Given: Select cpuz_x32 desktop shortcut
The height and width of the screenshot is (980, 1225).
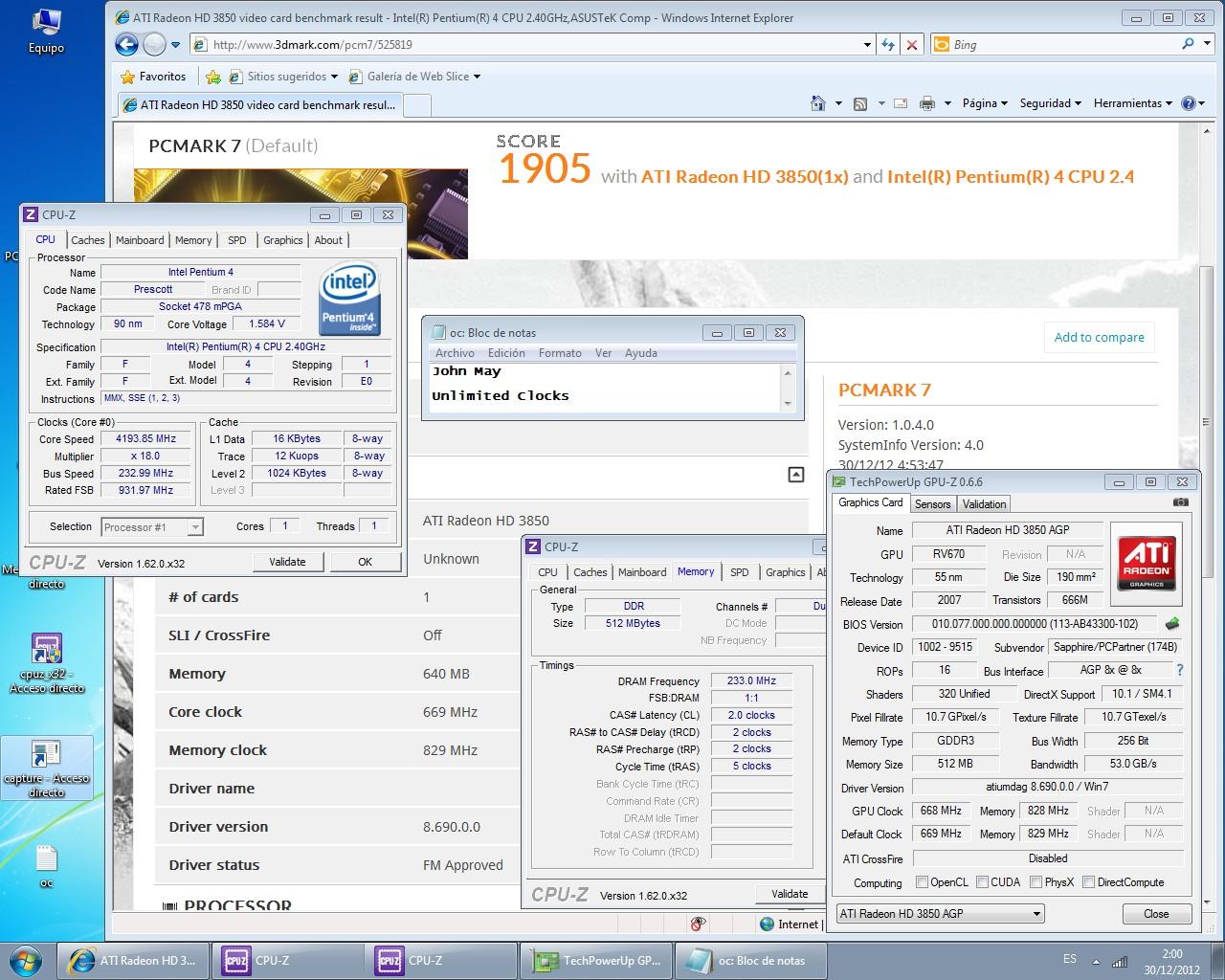Looking at the screenshot, I should click(x=47, y=662).
